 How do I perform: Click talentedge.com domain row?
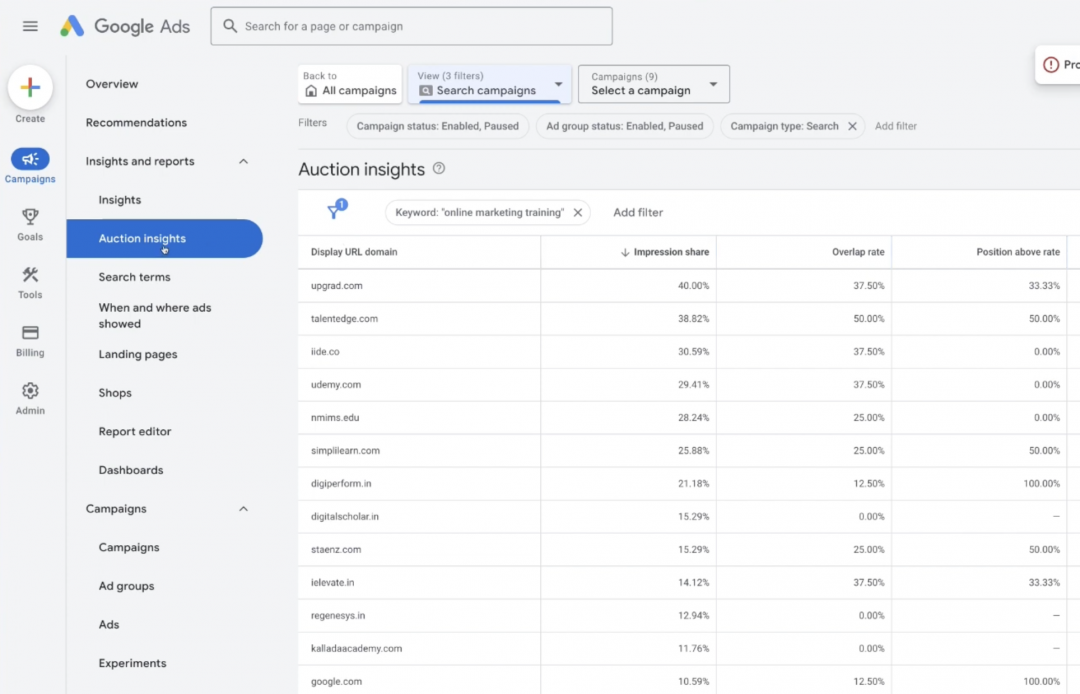tap(344, 319)
